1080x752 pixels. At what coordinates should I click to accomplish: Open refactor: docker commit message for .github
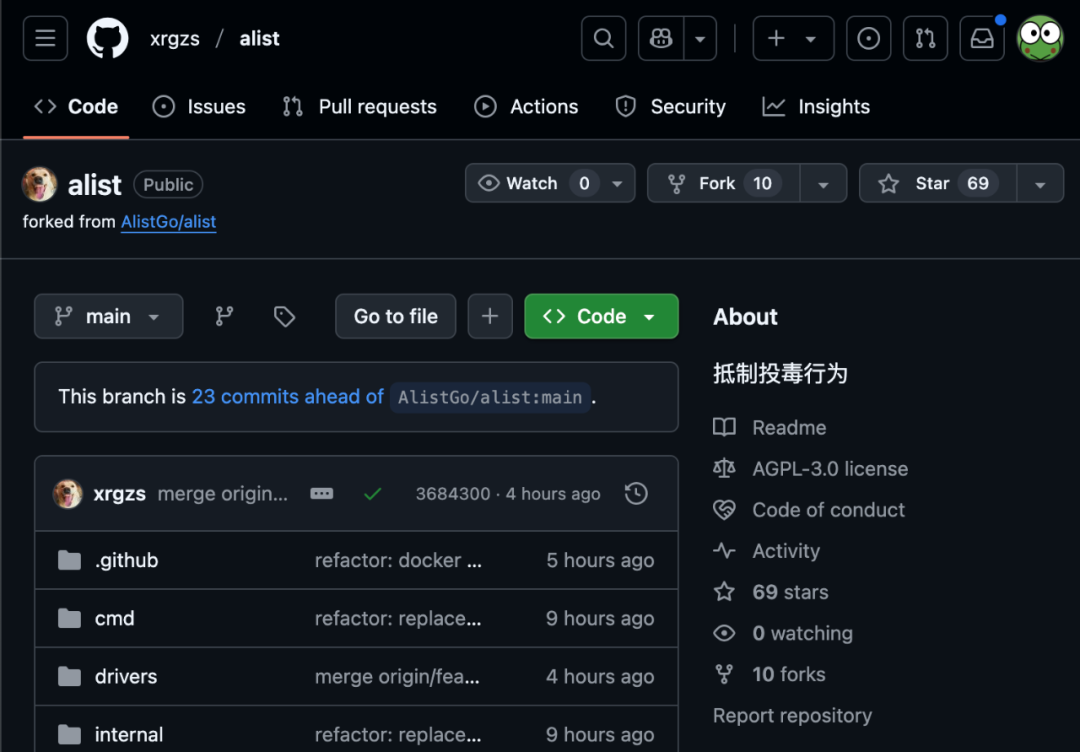tap(398, 560)
